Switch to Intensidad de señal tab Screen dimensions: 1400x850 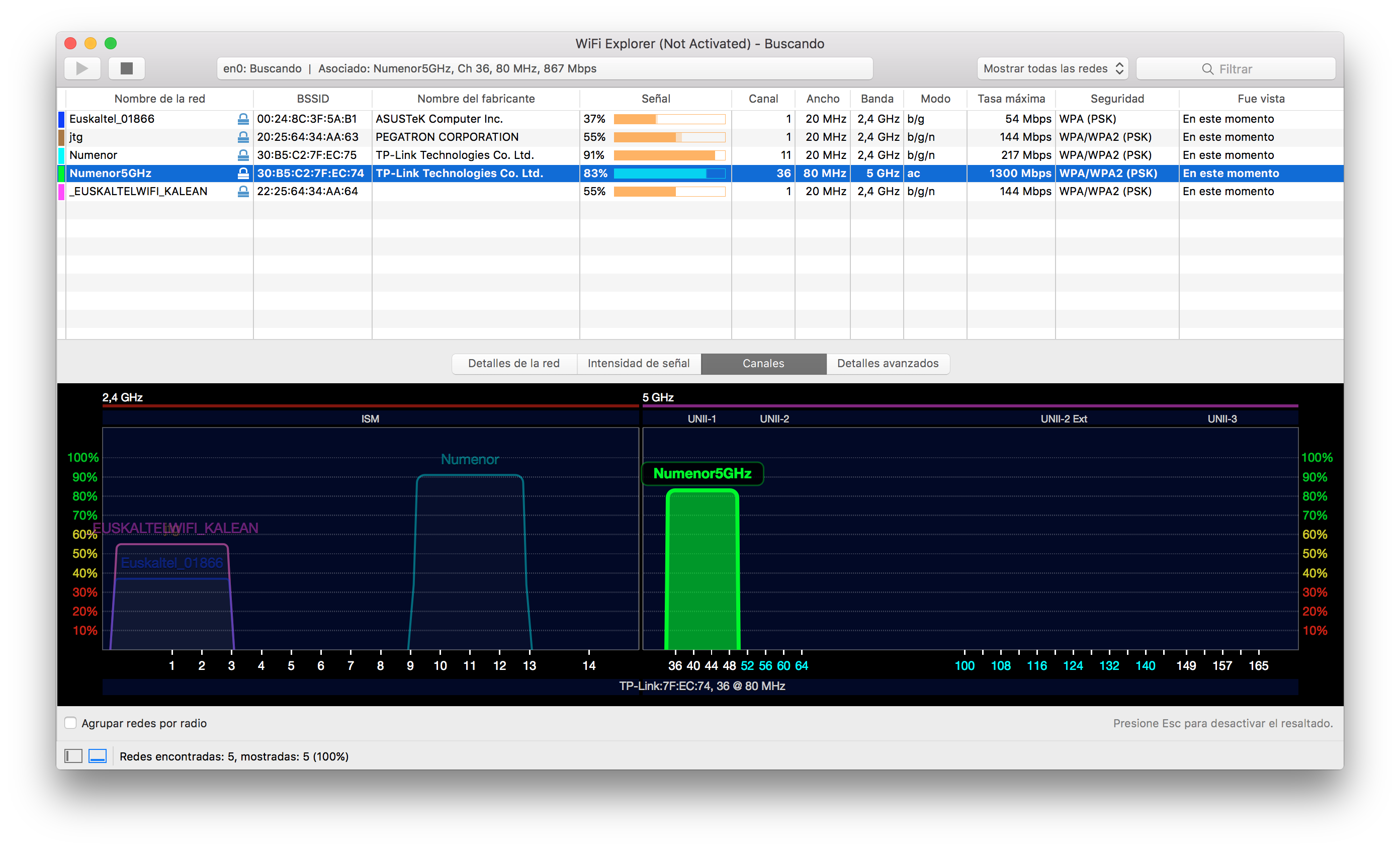click(639, 364)
